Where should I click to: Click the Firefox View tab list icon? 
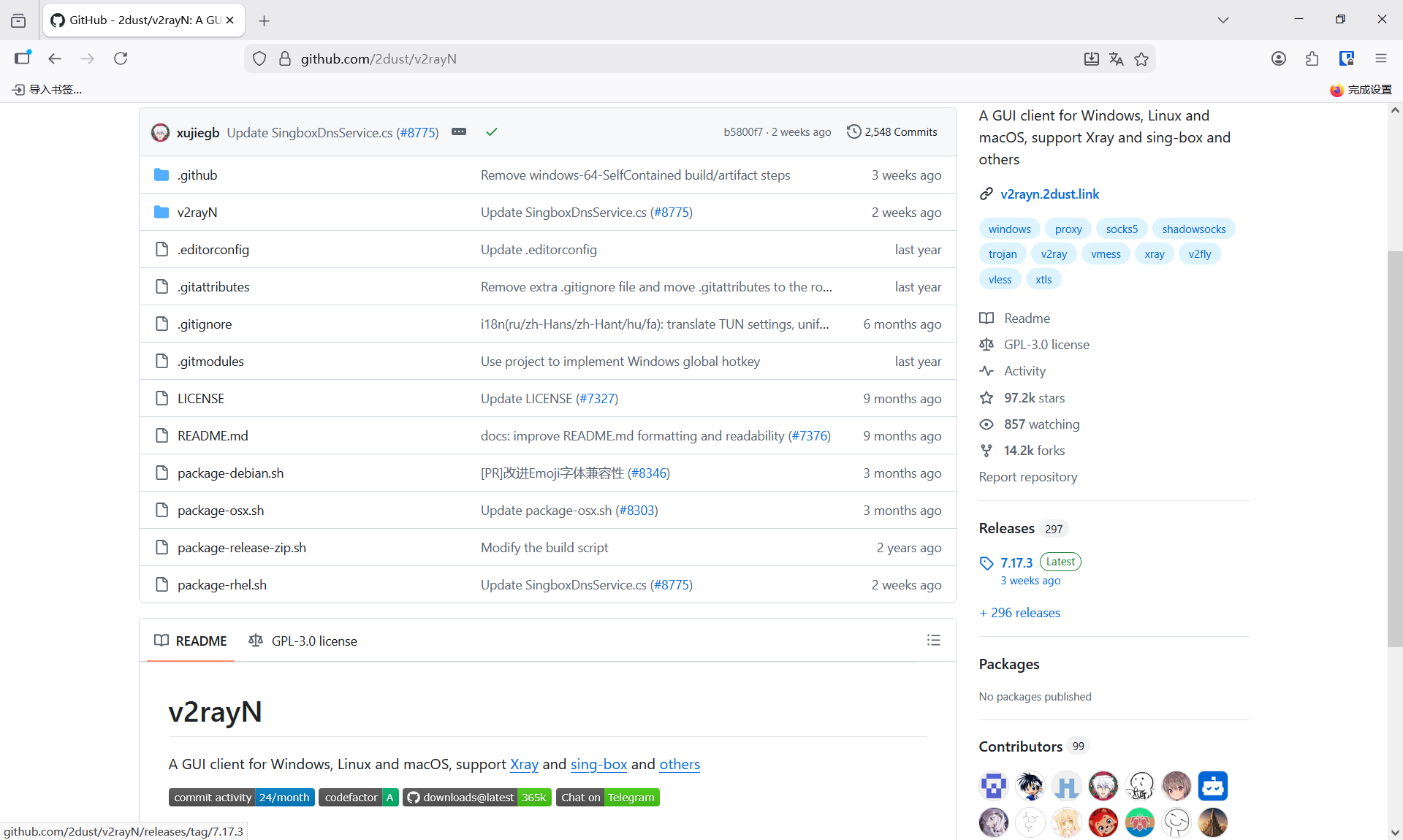[x=18, y=20]
